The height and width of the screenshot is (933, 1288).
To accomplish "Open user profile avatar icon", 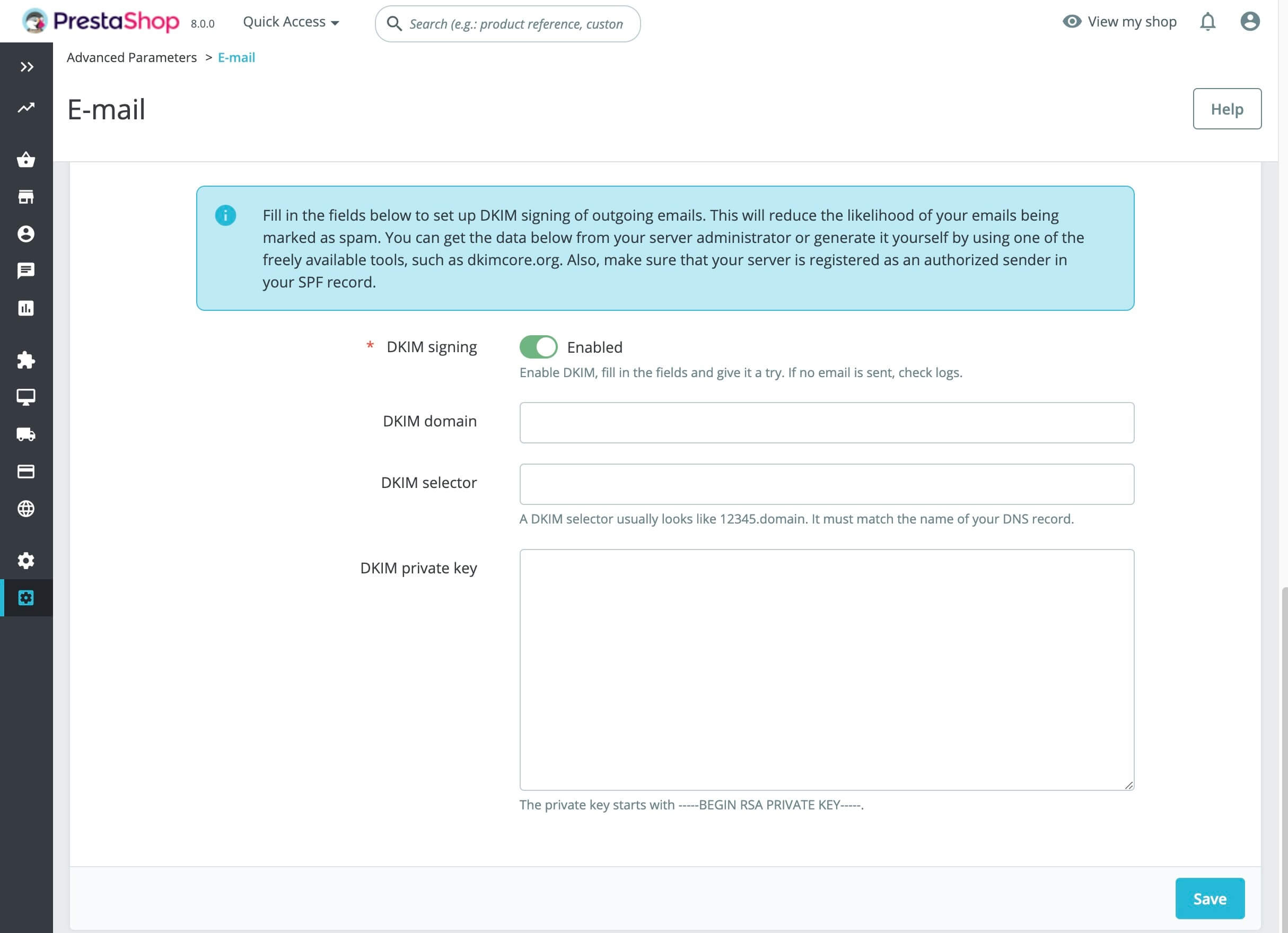I will 1250,22.
